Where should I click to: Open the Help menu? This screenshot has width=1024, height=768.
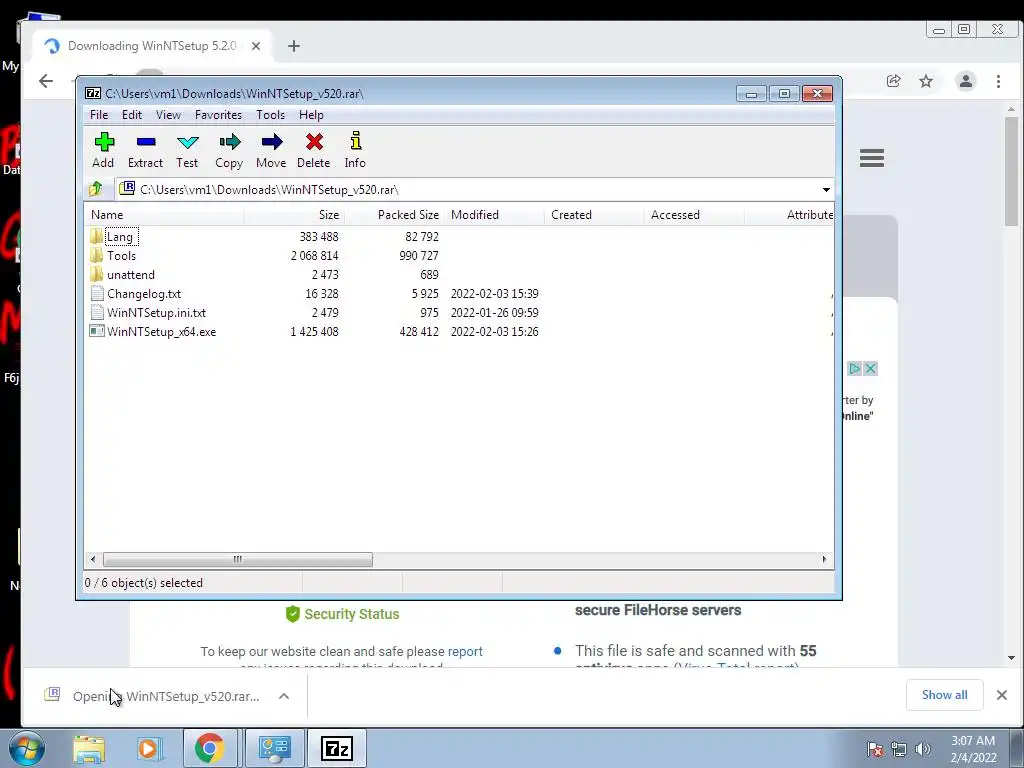[x=311, y=115]
